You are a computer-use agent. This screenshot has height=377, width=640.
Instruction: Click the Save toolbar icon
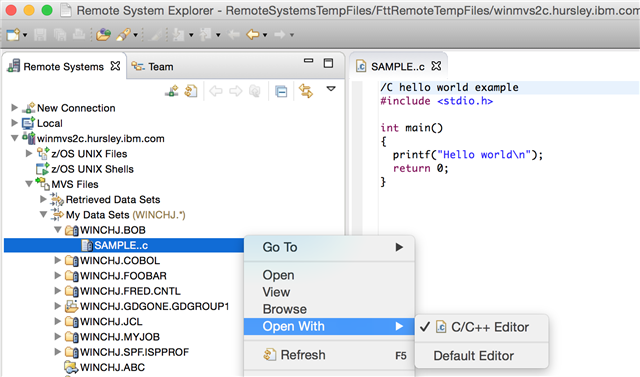(40, 35)
